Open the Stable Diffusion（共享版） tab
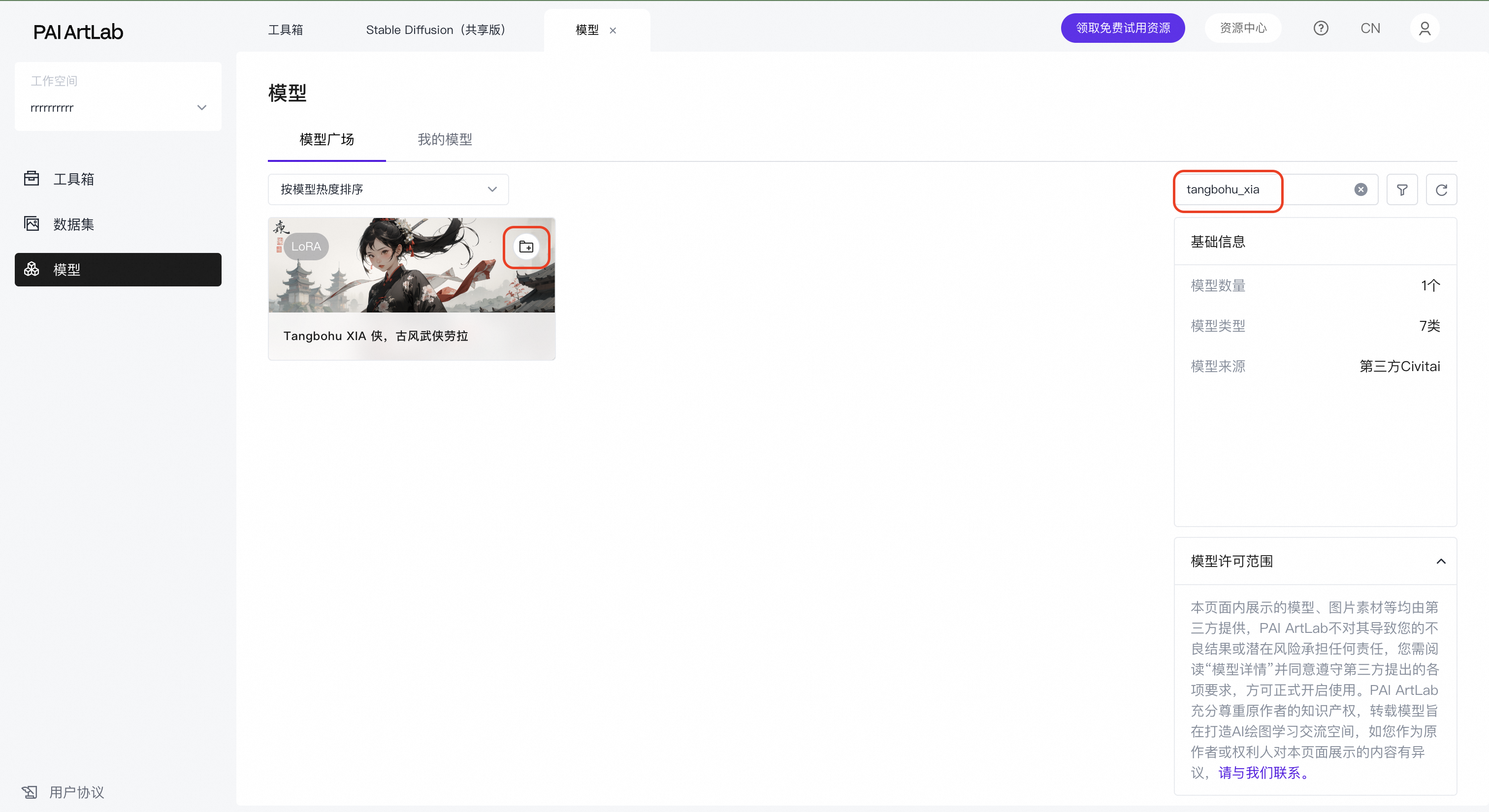 tap(436, 30)
